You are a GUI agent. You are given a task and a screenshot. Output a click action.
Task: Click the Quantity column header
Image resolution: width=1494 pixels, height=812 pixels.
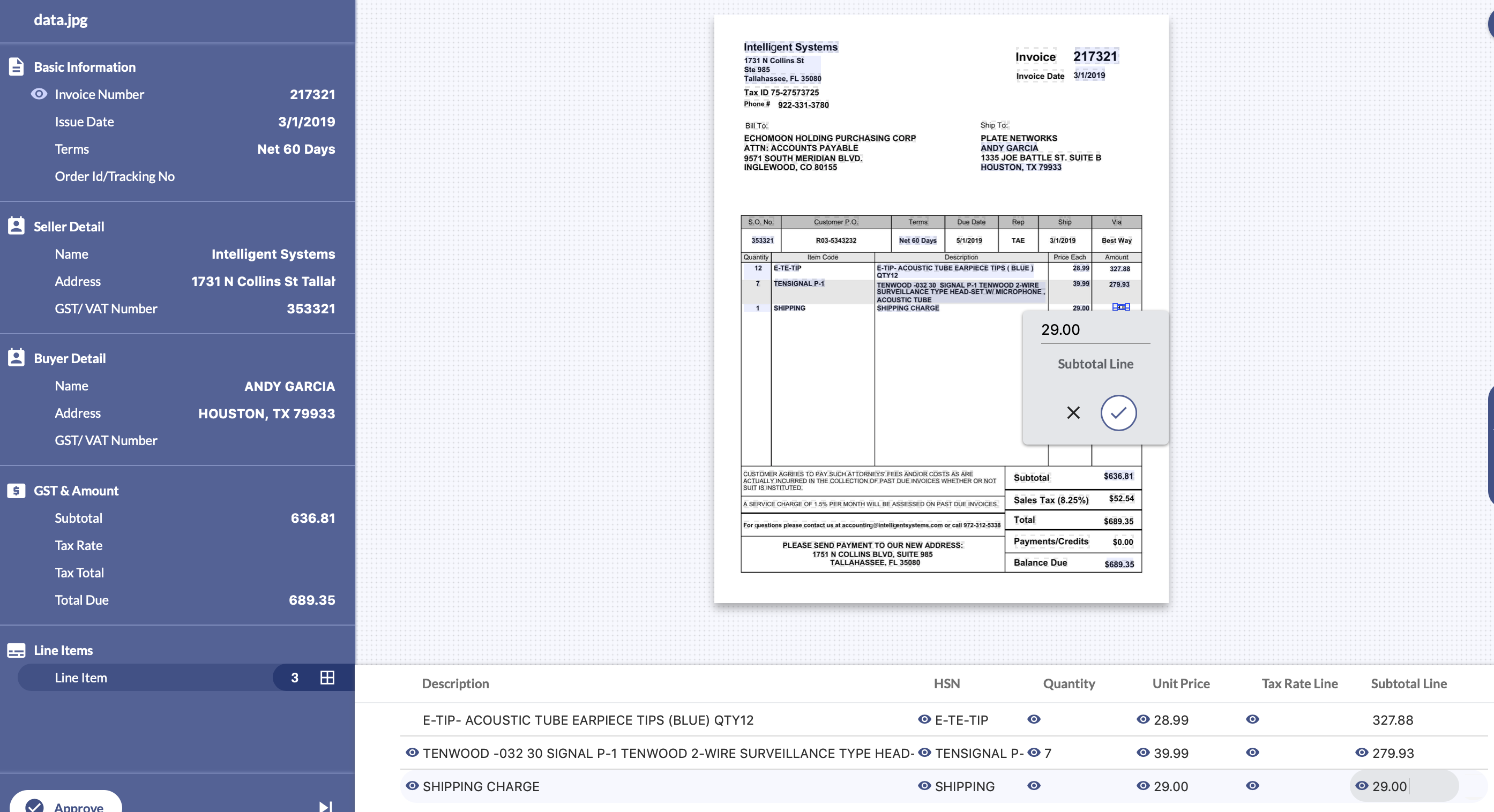[1069, 683]
